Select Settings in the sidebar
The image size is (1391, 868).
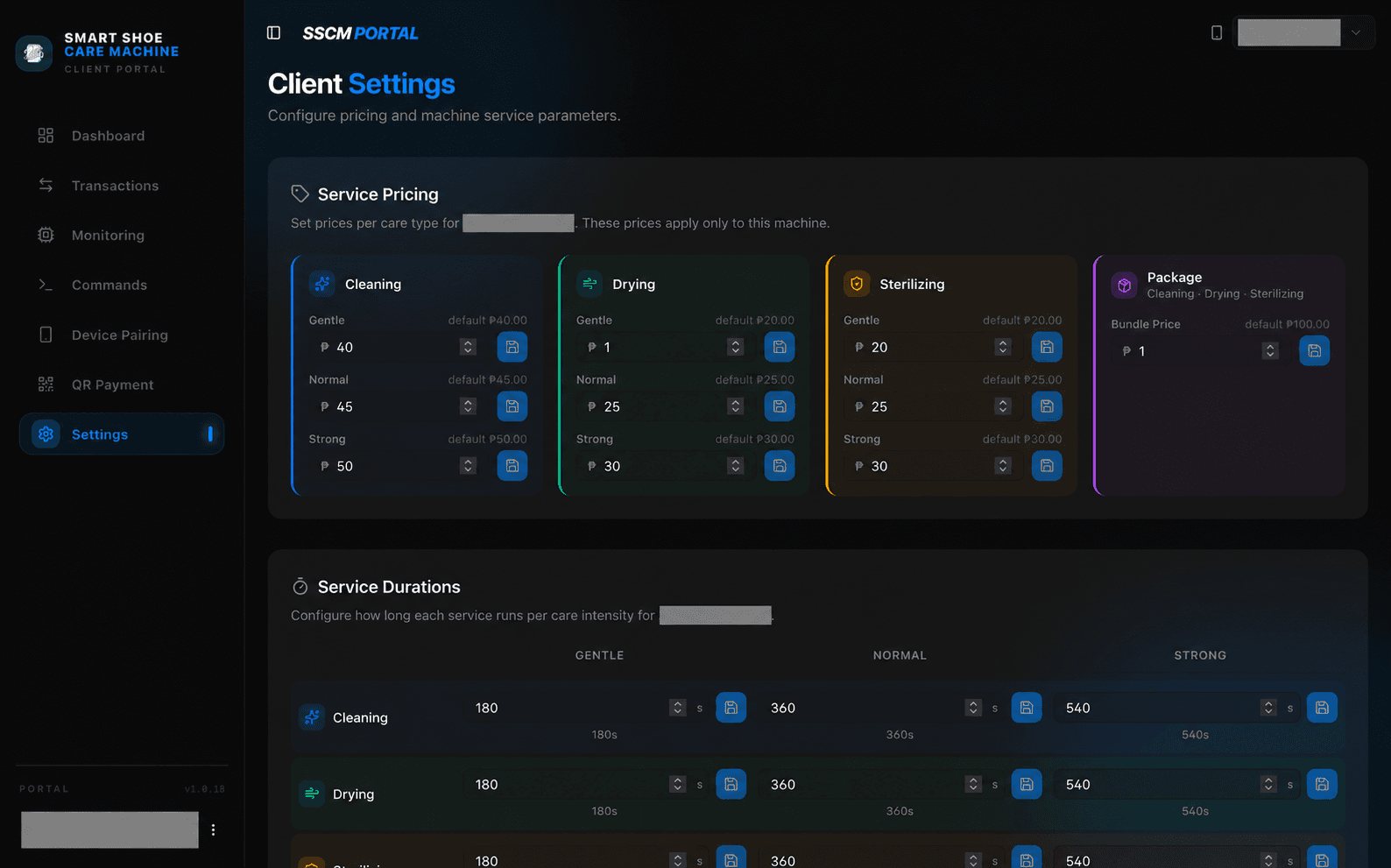point(122,434)
